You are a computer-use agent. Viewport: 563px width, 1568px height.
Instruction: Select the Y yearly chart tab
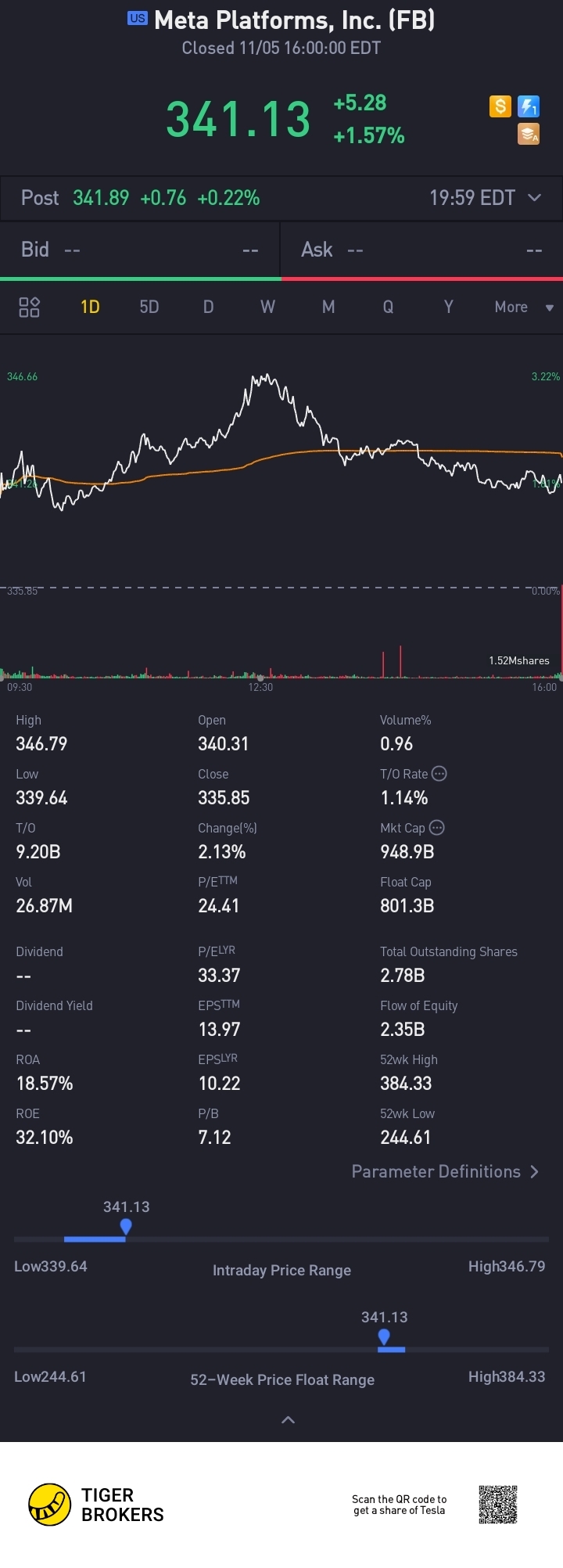[448, 307]
